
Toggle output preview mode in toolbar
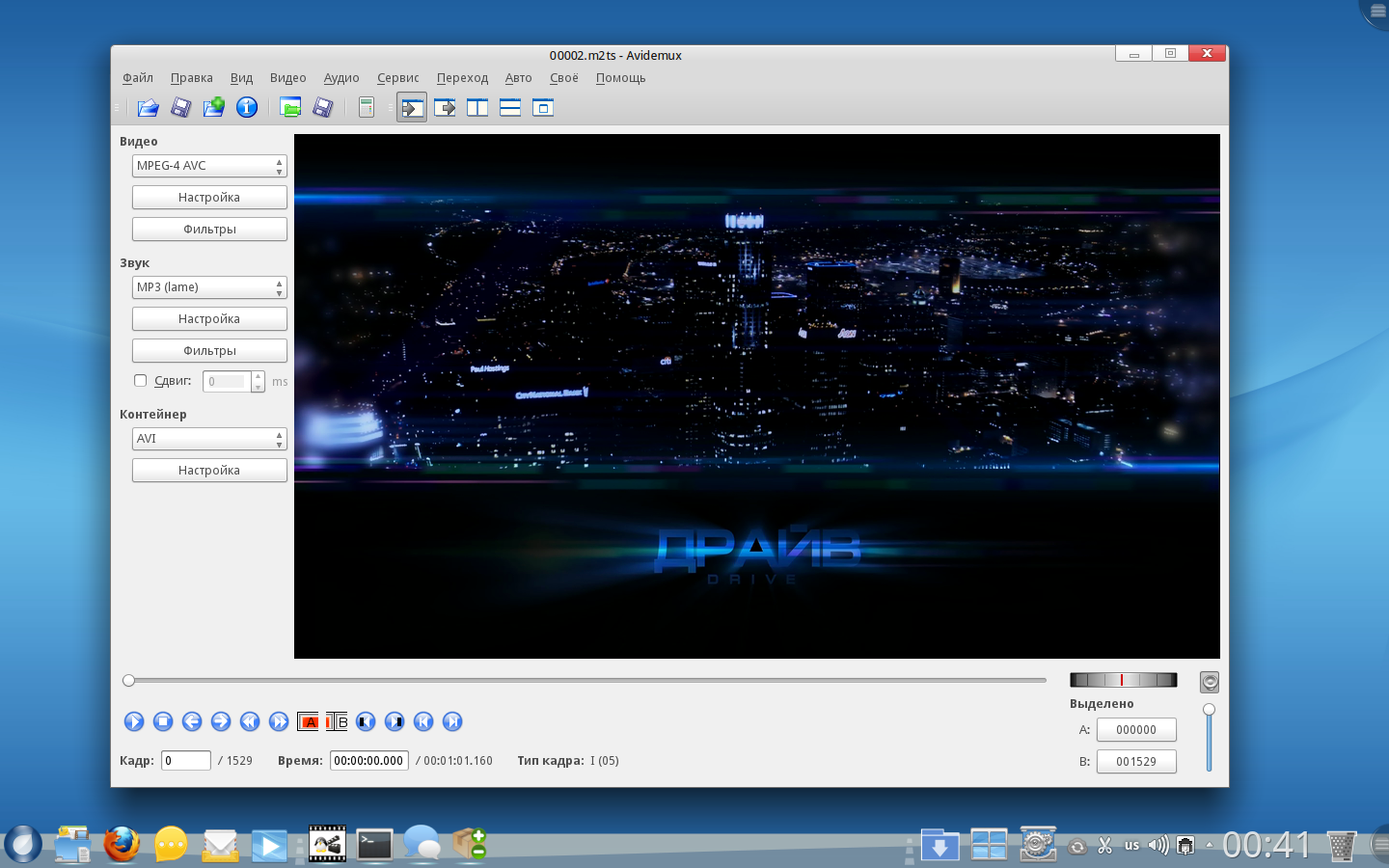(x=445, y=108)
